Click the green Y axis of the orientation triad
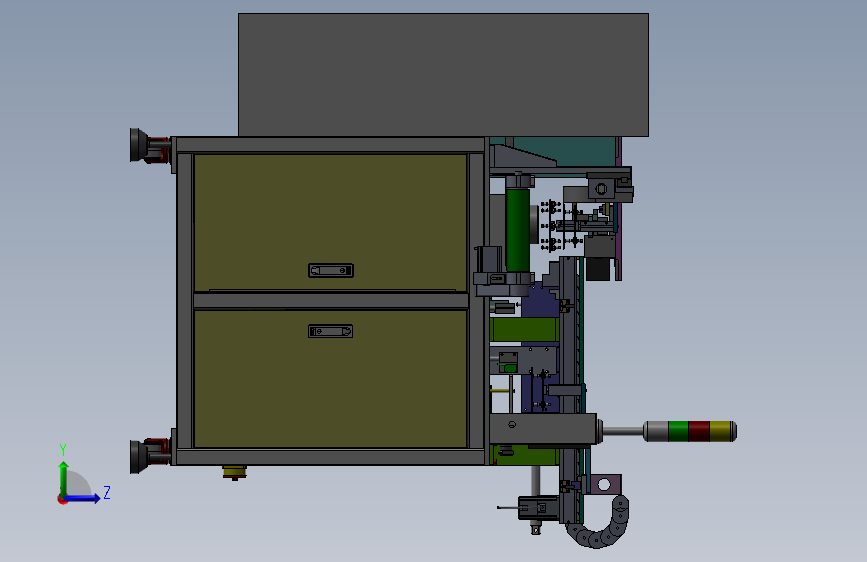 64,480
